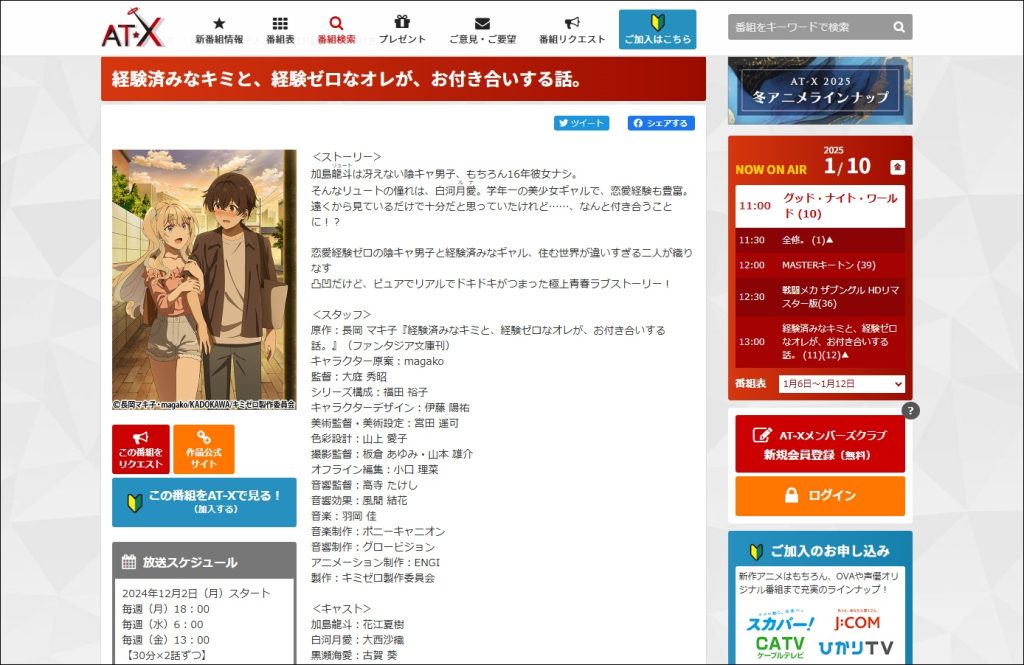
Task: Click the 加島龍斗：花江夏樹 cast line
Action: [x=357, y=624]
